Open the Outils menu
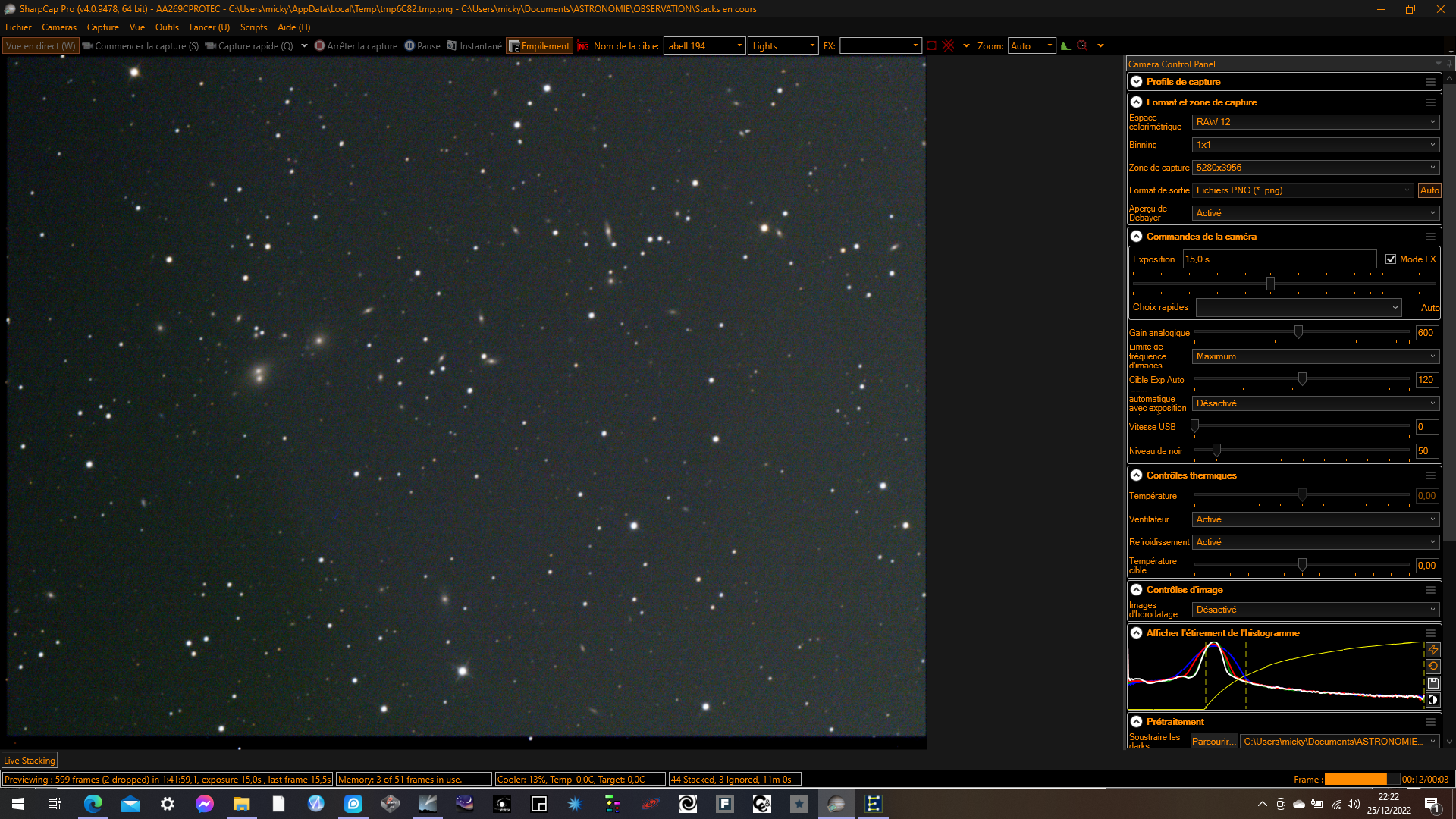Image resolution: width=1456 pixels, height=819 pixels. [x=167, y=27]
